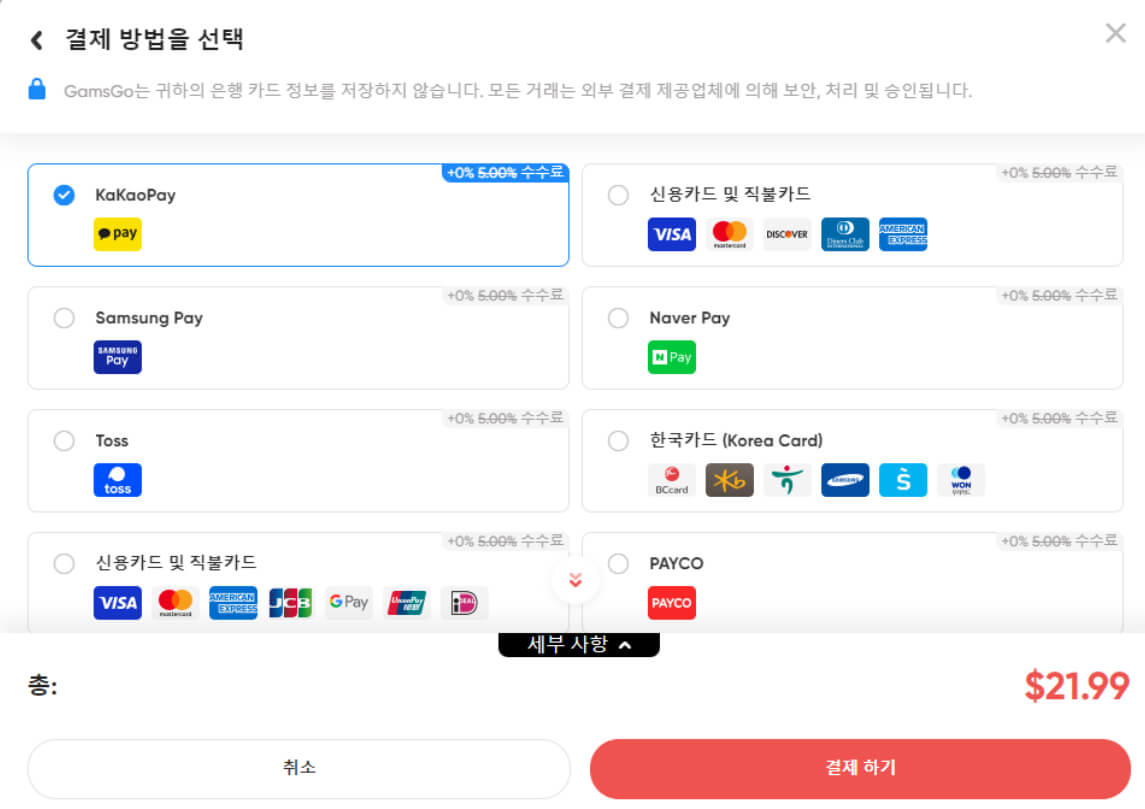The image size is (1145, 809).
Task: Click the Discover card logo
Action: (x=787, y=234)
